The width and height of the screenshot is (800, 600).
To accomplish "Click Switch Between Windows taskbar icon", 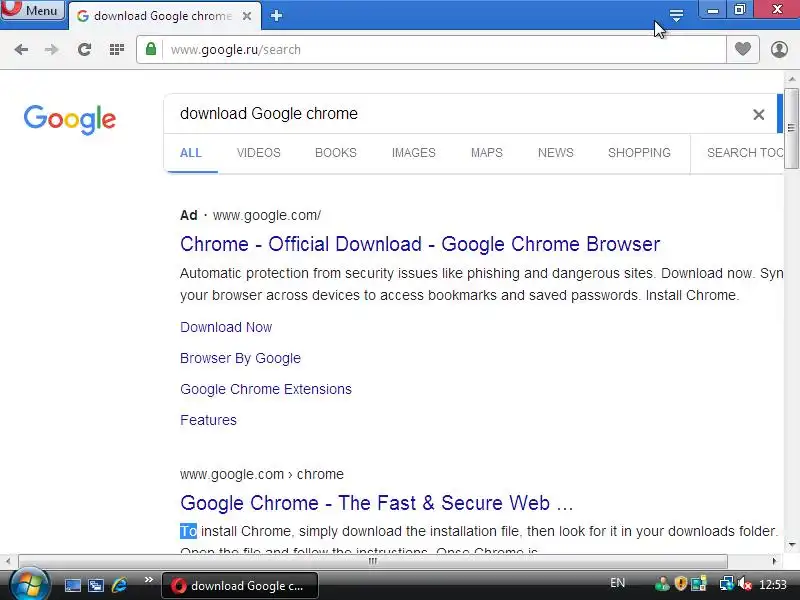I will click(96, 585).
